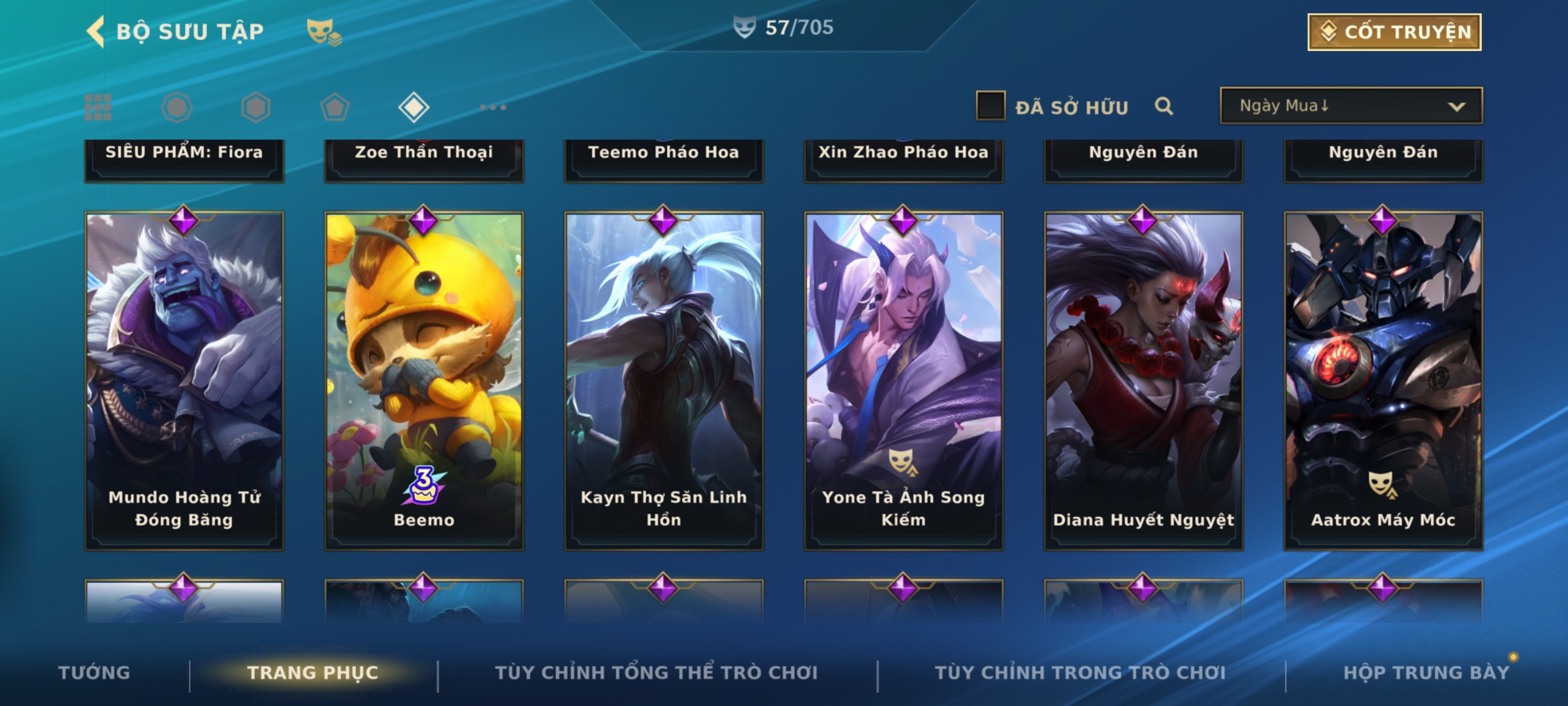Click the search magnifier icon

[1164, 106]
